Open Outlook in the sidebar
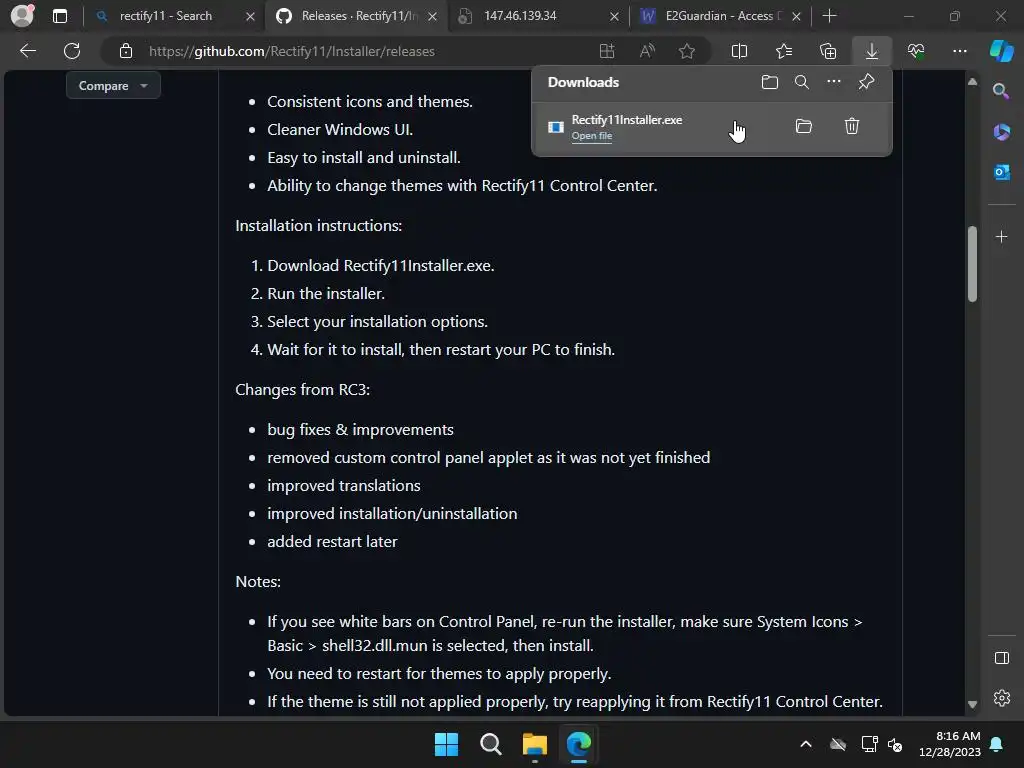The height and width of the screenshot is (768, 1024). [1001, 172]
